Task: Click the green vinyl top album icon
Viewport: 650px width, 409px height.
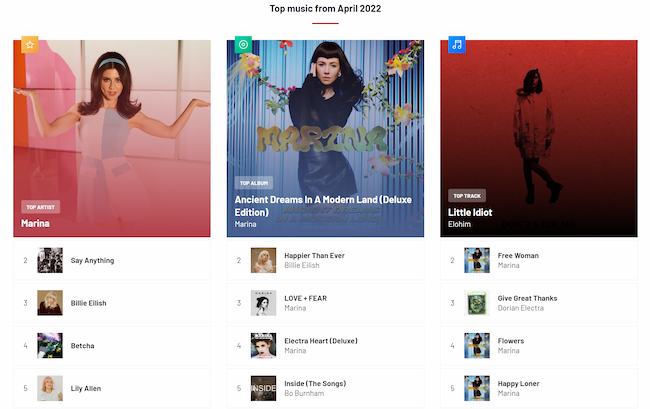Action: coord(243,45)
